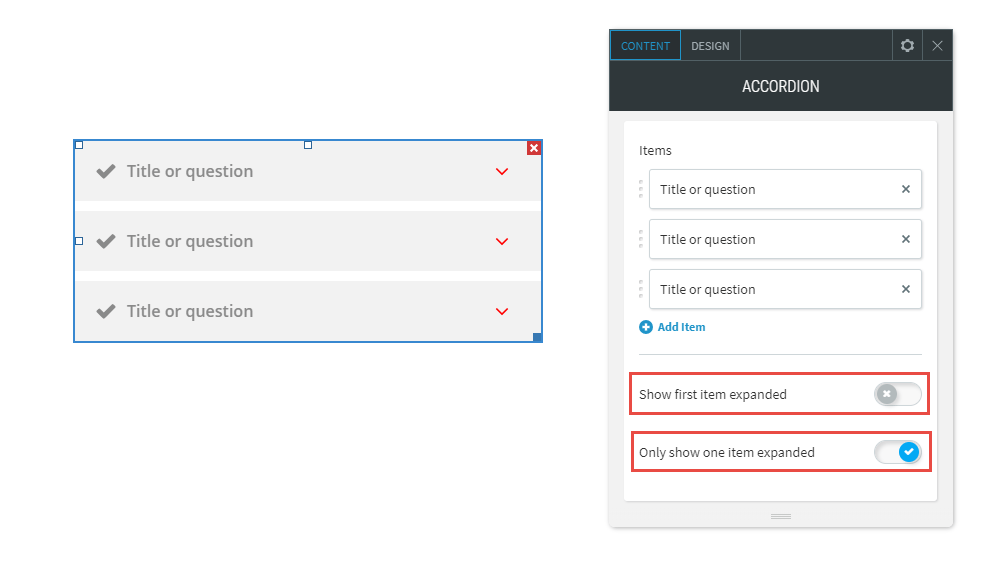Remove the second item in Items list
1002x565 pixels.
point(906,239)
